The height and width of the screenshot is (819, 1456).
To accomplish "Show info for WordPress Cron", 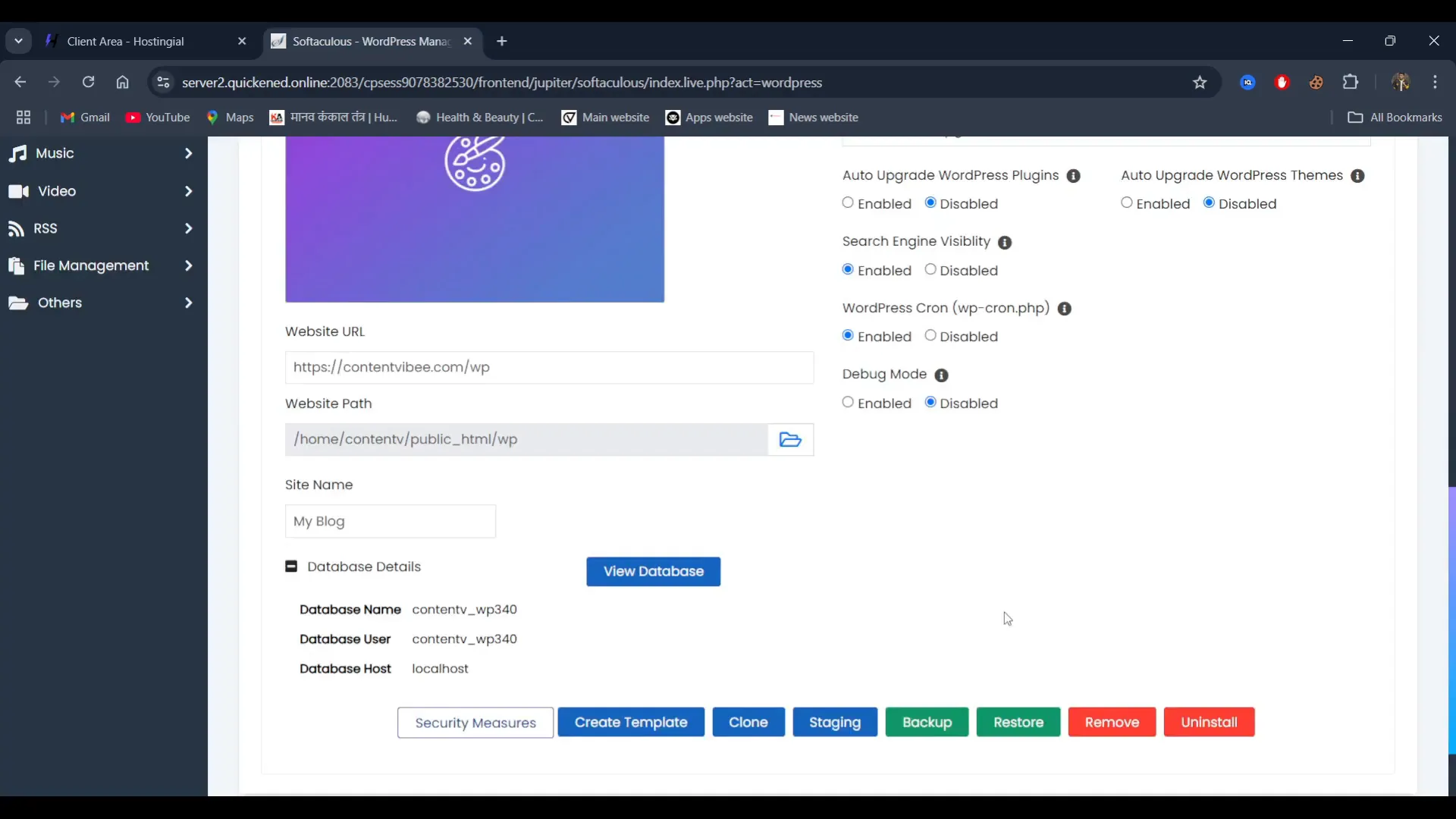I will click(x=1064, y=309).
